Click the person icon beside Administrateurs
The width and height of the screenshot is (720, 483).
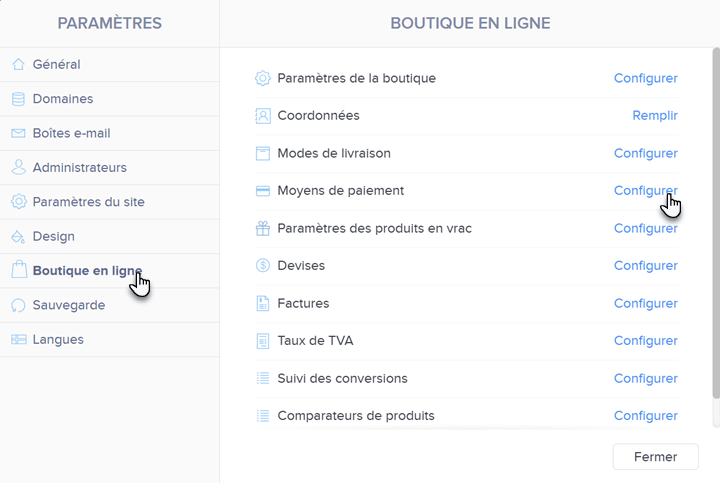point(18,167)
